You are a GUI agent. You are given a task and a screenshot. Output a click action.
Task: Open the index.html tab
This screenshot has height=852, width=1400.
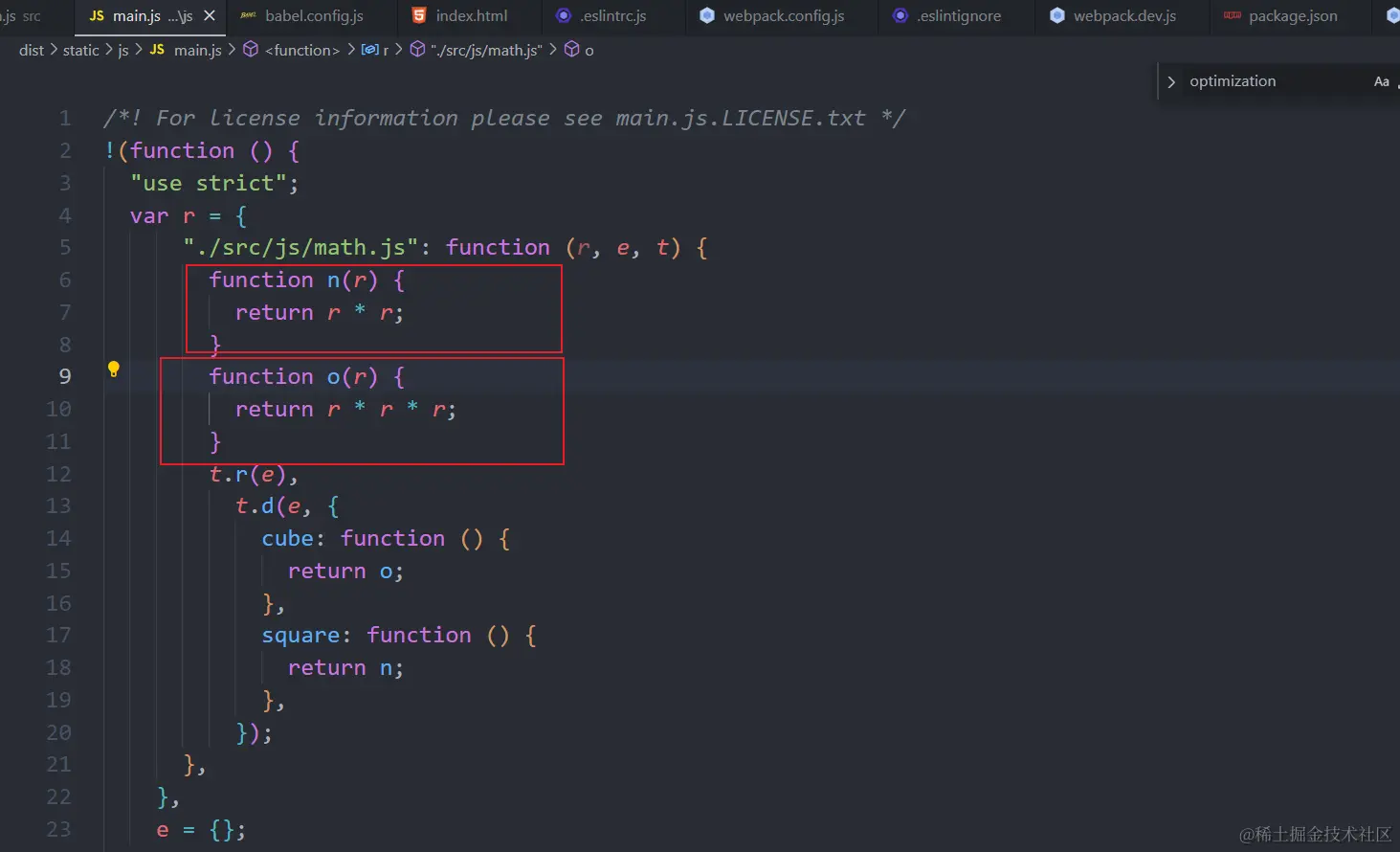[x=470, y=15]
